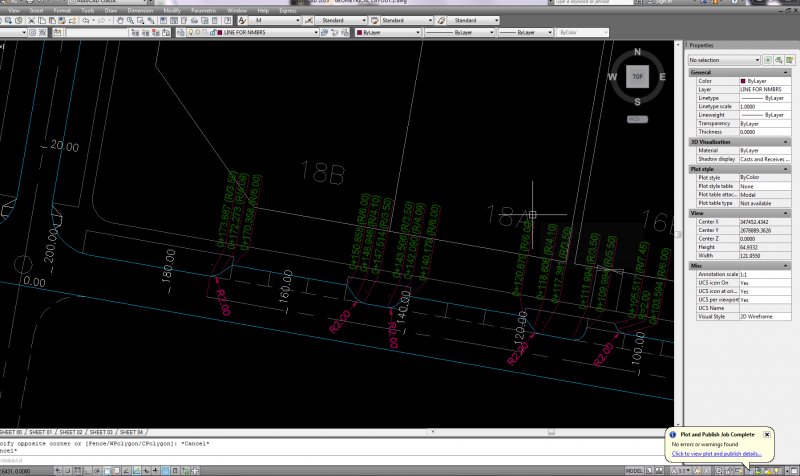Click the ViewCube TOP face

(x=636, y=74)
